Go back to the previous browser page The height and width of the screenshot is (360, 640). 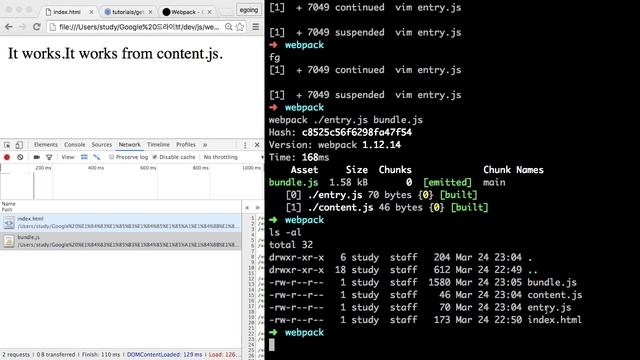[9, 27]
